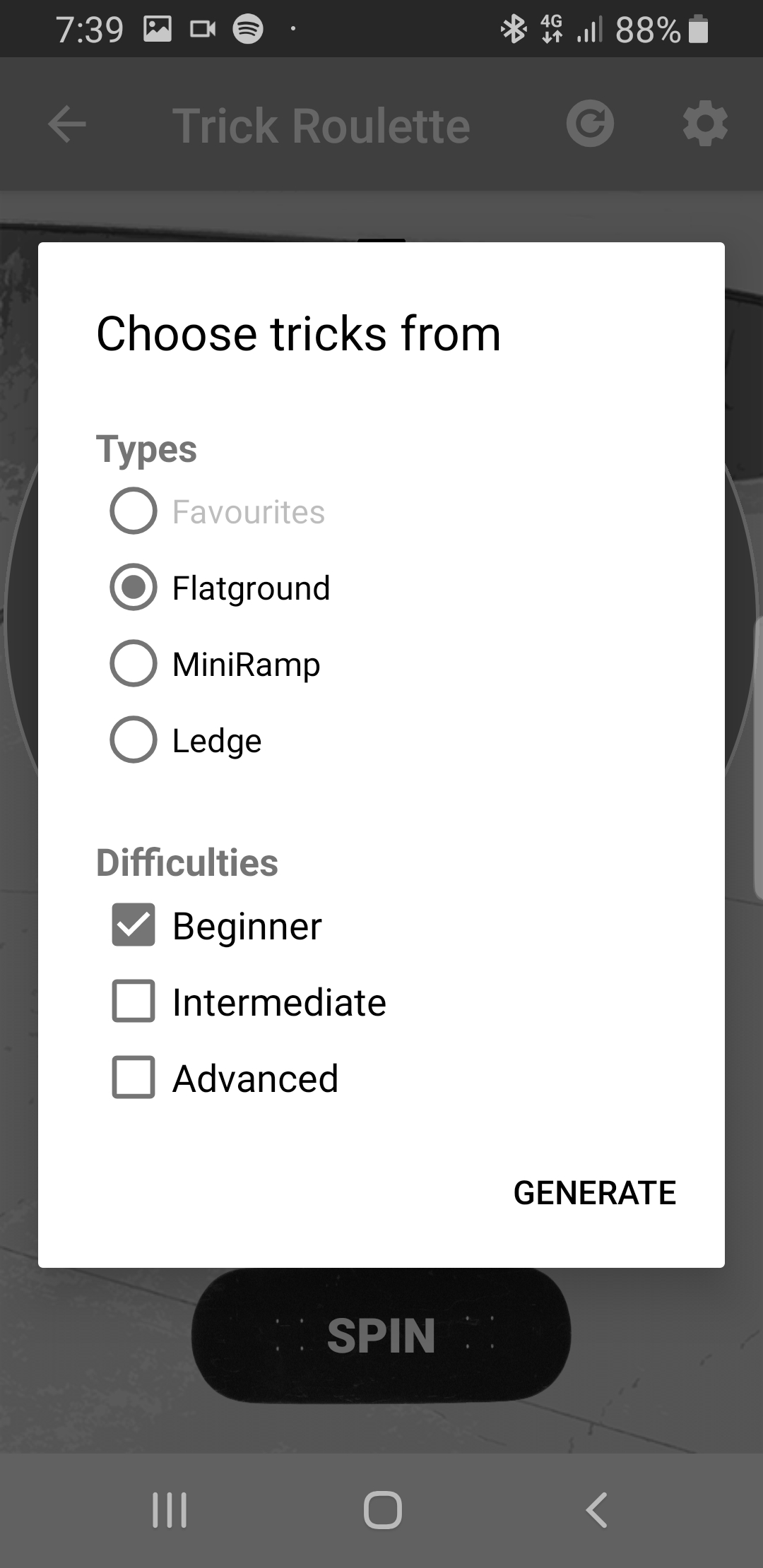Open settings with the gear icon

705,125
